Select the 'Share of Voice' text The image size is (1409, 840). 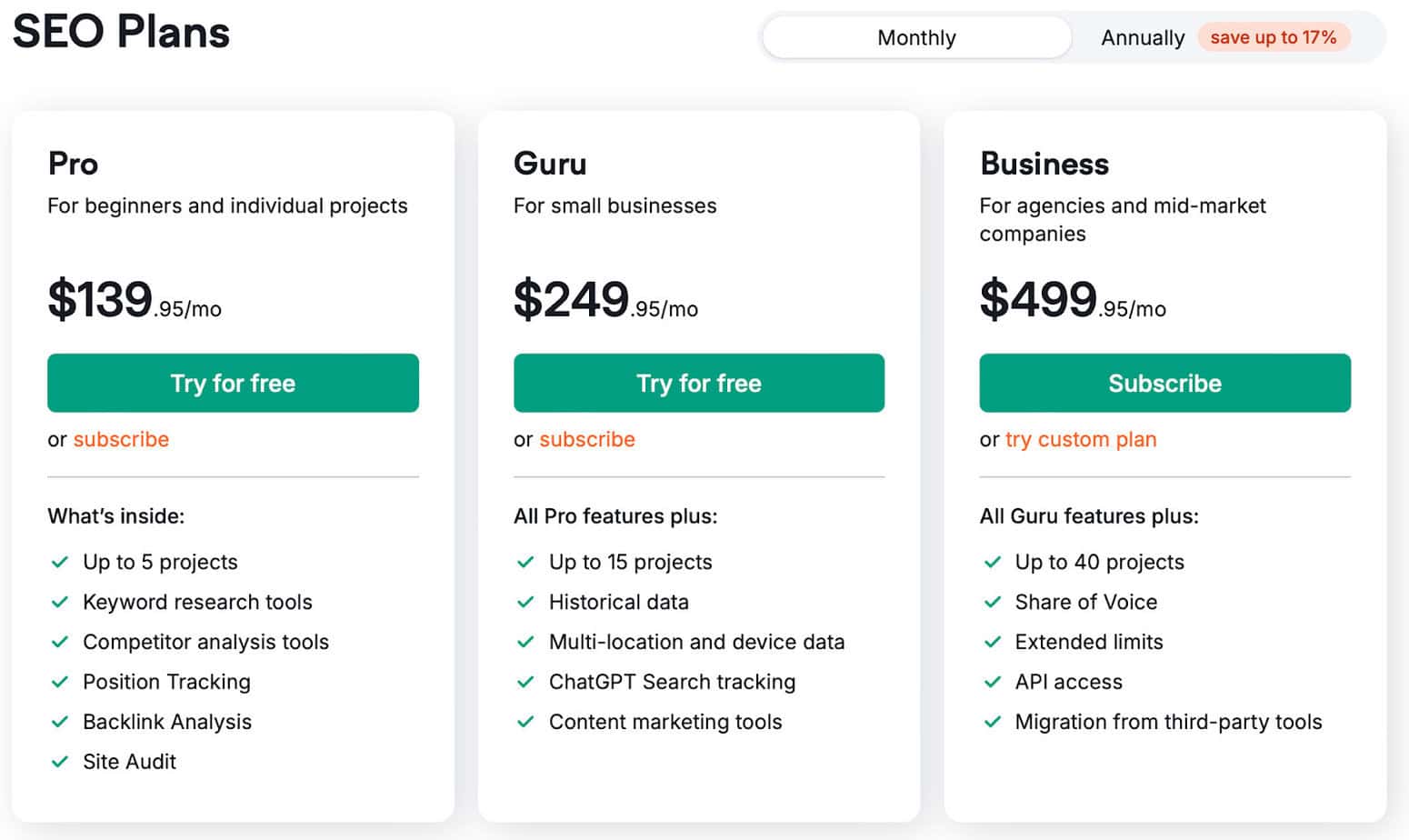1085,602
